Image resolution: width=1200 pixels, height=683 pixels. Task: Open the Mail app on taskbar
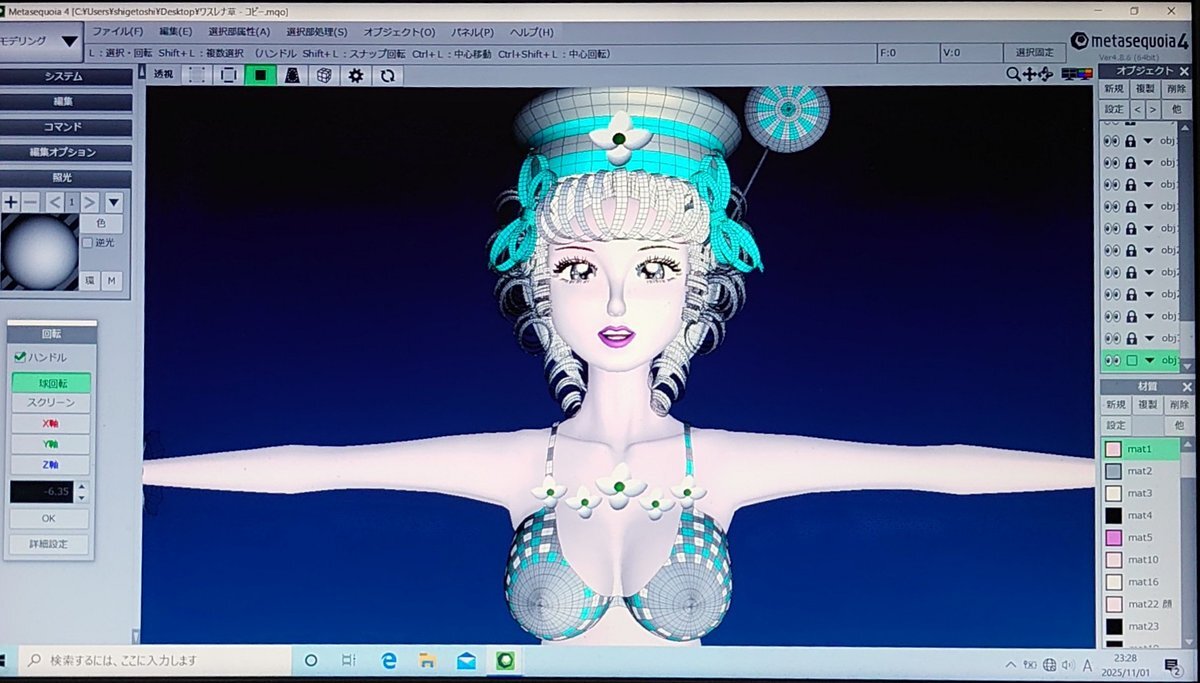tap(466, 660)
